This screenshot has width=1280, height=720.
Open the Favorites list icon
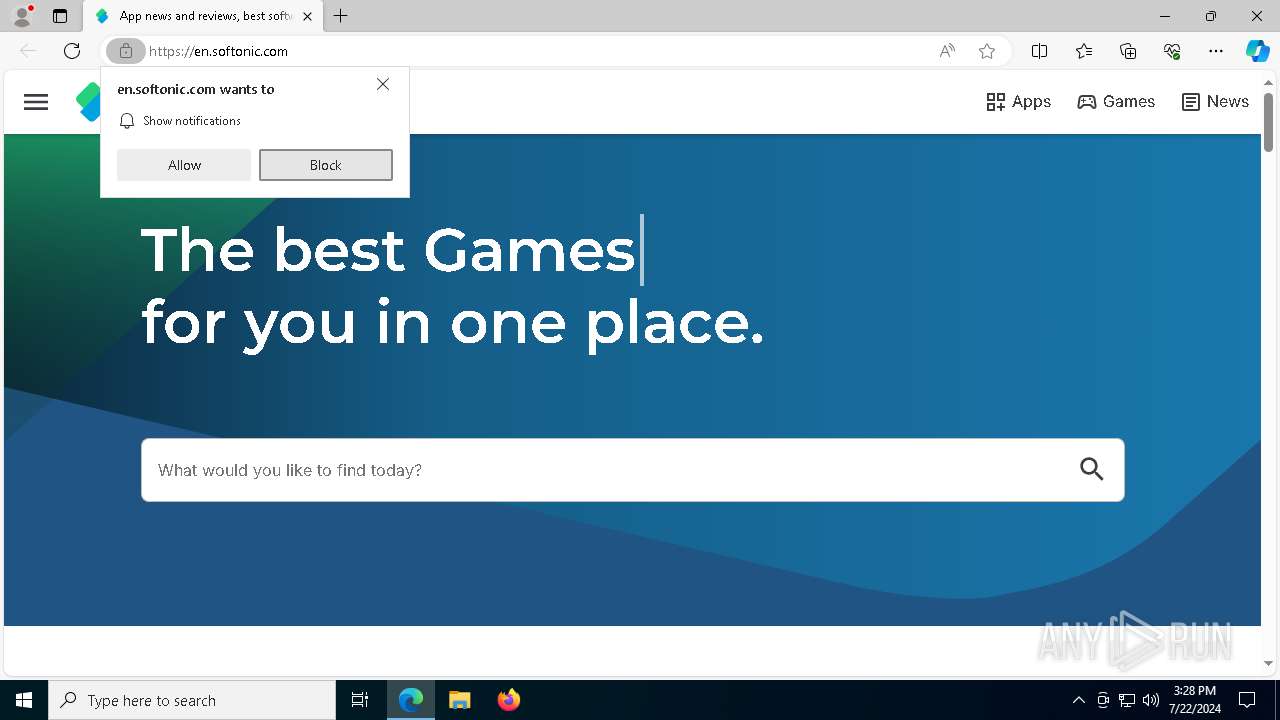point(1084,51)
